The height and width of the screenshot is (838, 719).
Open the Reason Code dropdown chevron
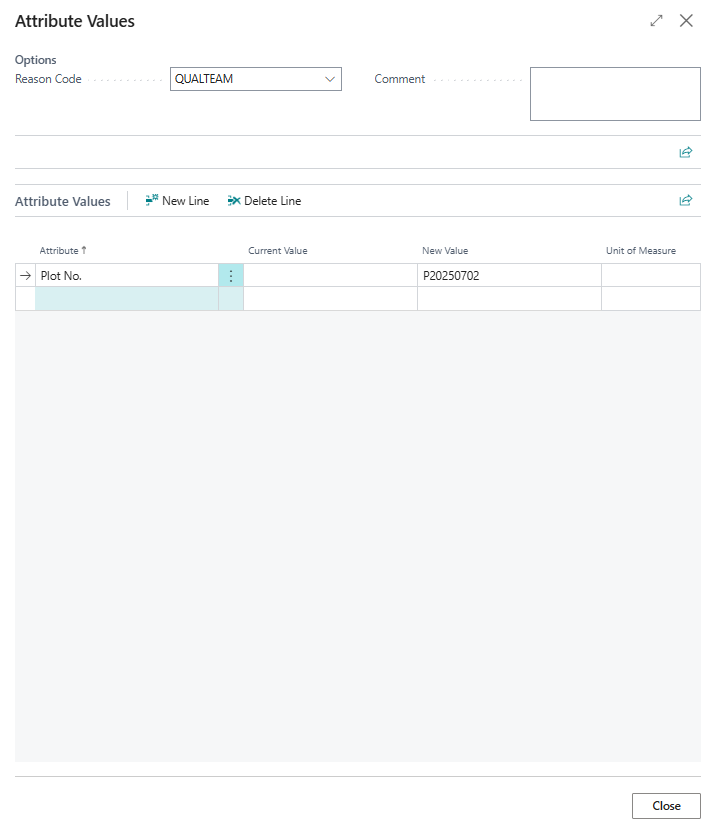point(329,79)
